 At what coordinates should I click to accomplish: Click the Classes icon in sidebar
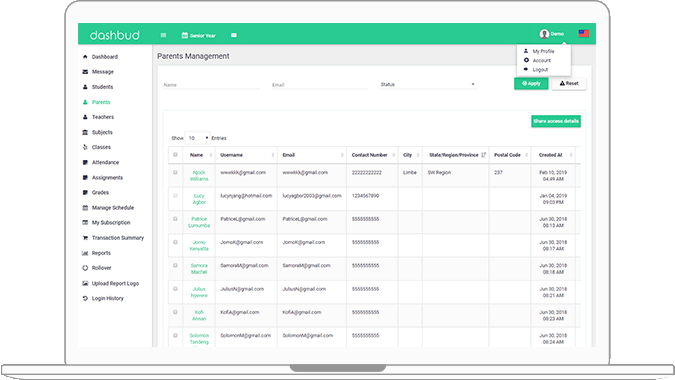tap(85, 147)
